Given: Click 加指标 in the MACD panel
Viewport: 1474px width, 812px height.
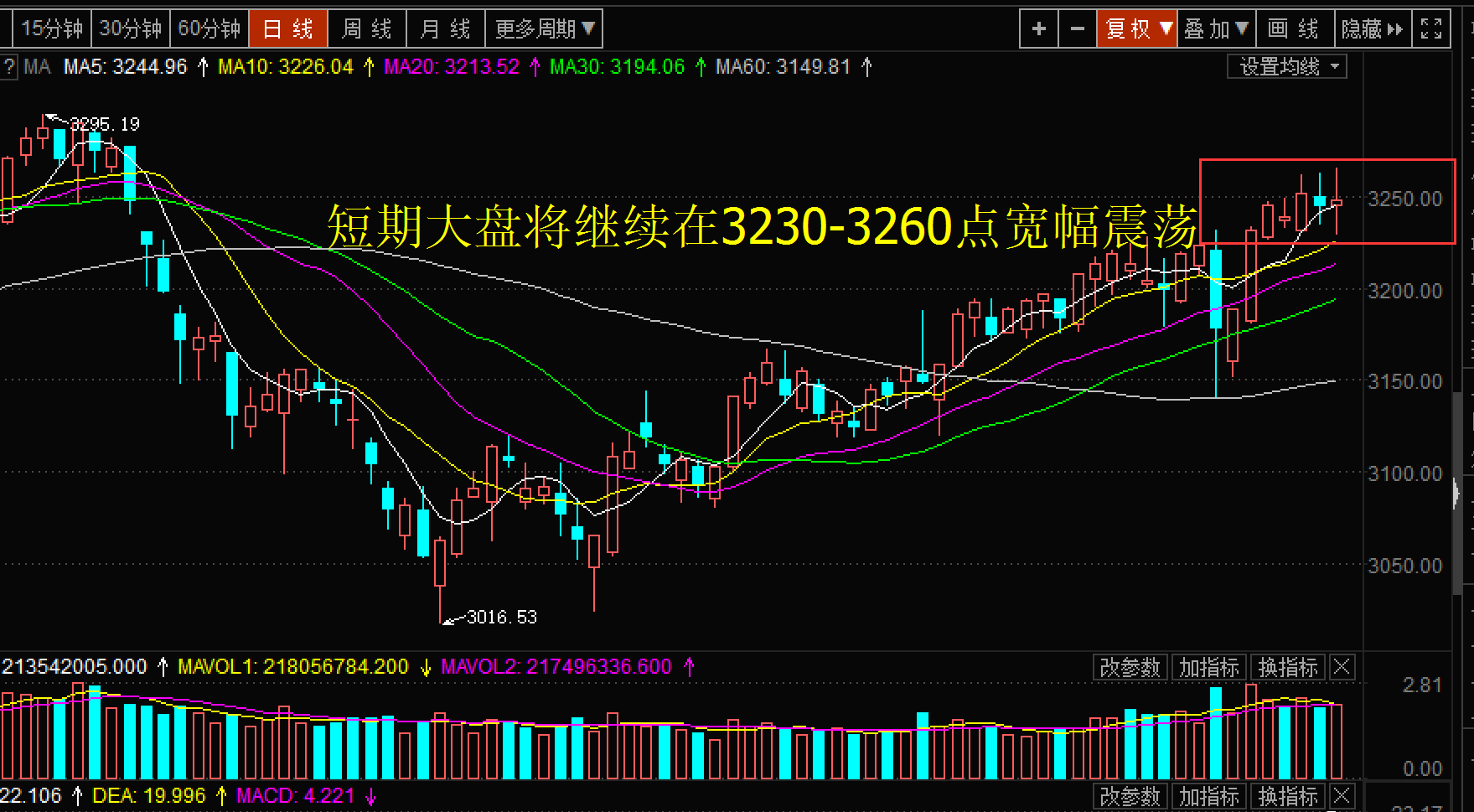Looking at the screenshot, I should 1209,796.
